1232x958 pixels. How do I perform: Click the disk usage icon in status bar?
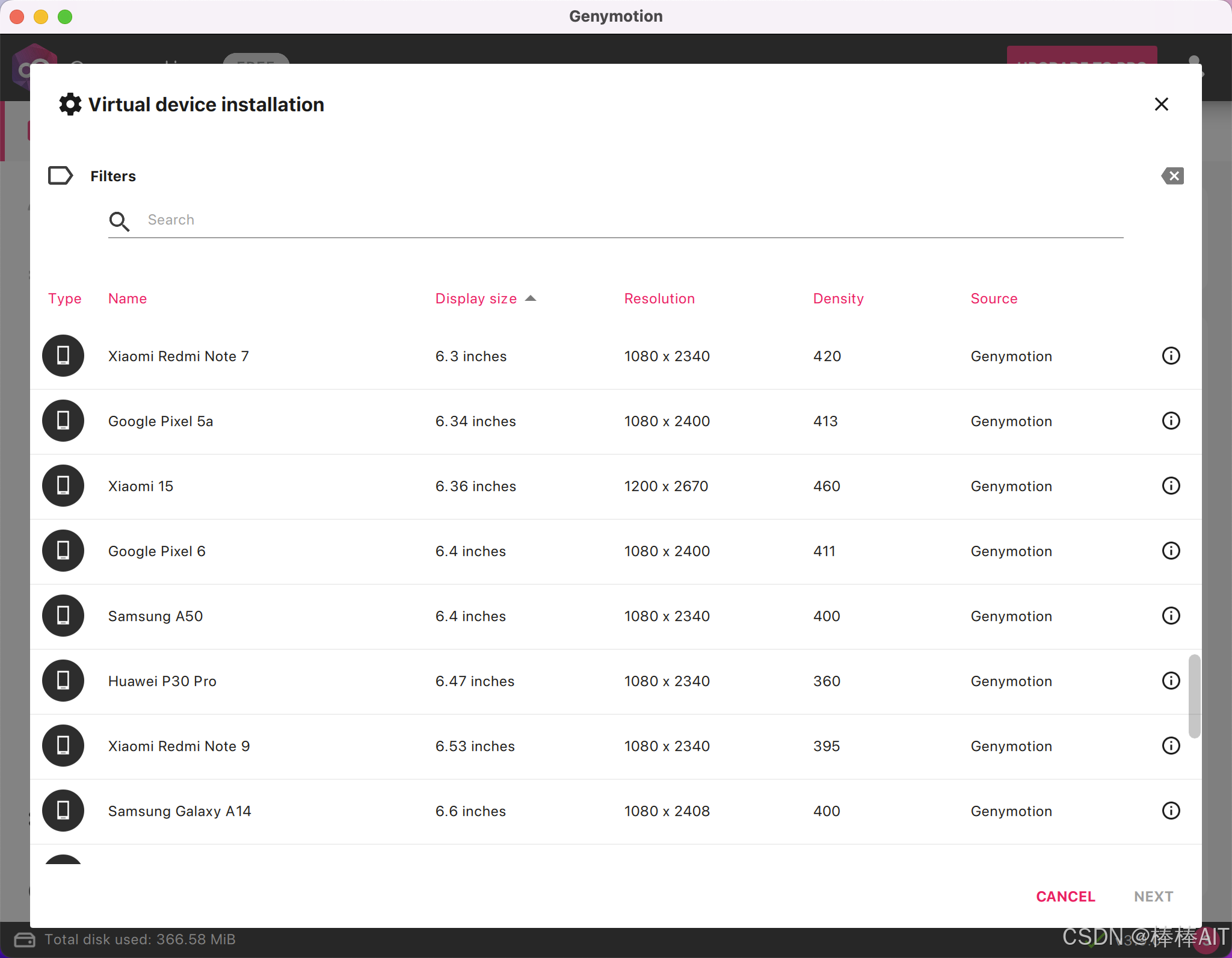pos(25,939)
